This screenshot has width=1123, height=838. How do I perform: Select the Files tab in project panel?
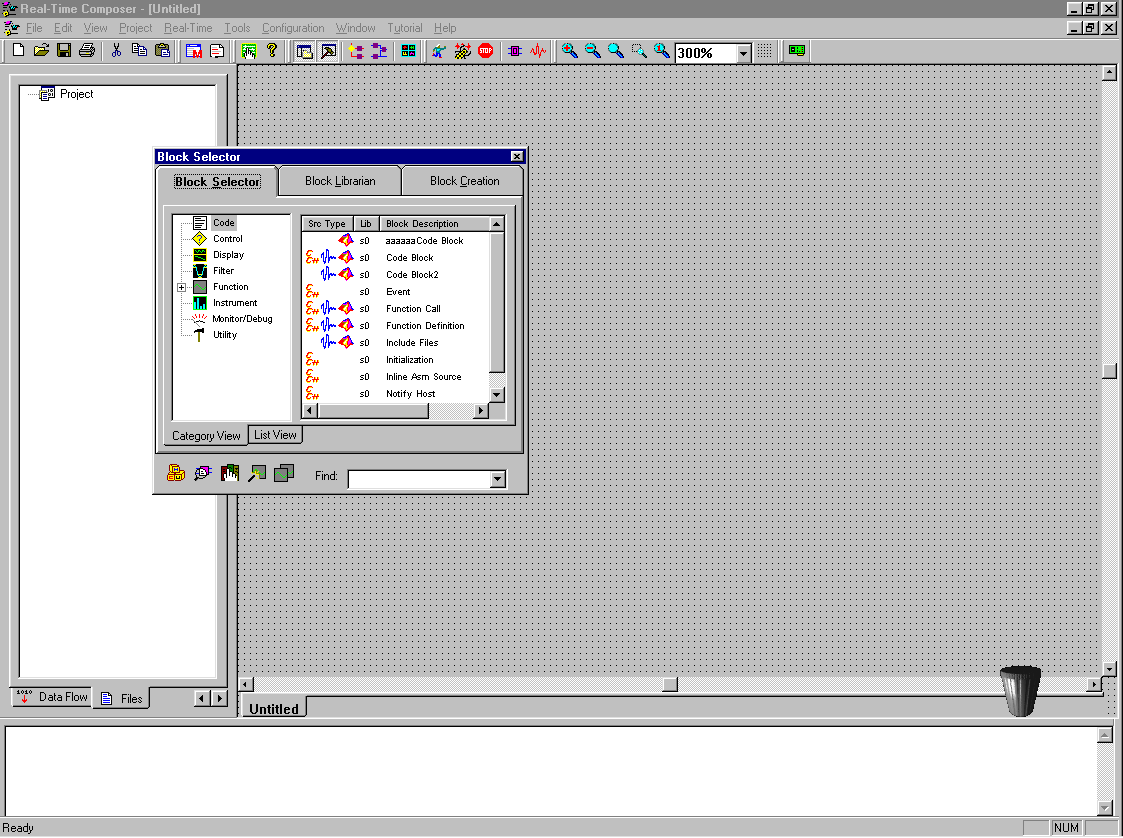pyautogui.click(x=121, y=698)
